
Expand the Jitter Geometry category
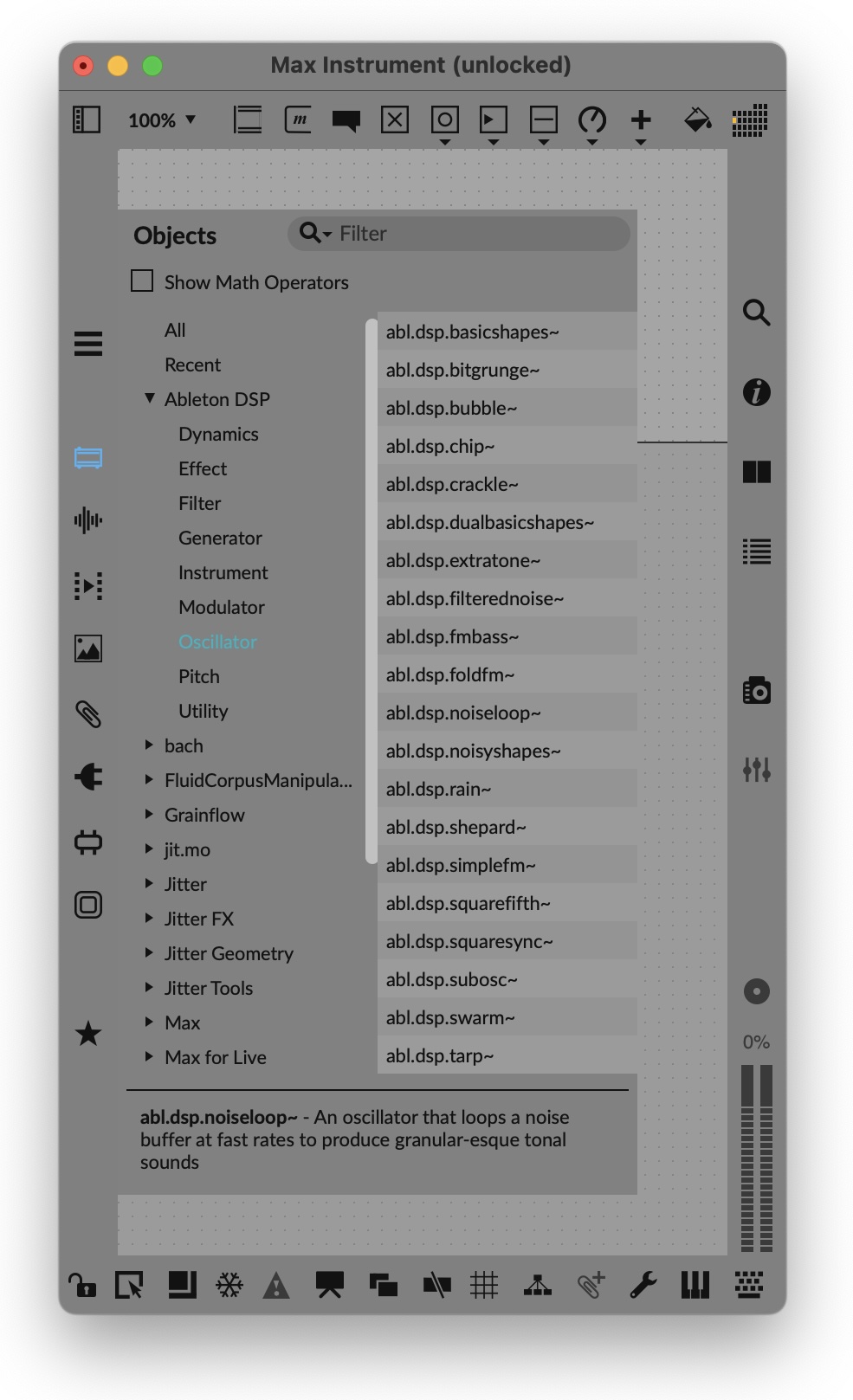coord(149,952)
